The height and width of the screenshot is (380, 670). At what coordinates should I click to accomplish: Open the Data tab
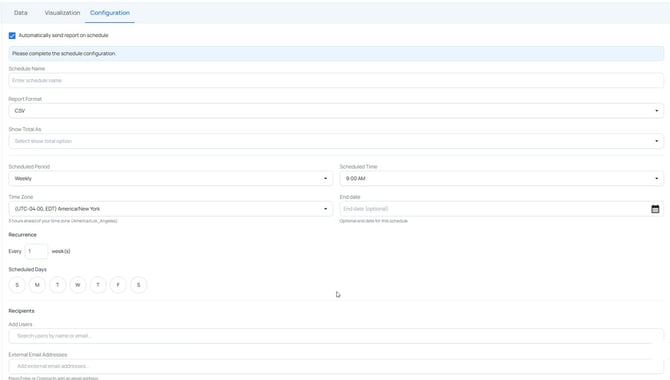[x=21, y=13]
